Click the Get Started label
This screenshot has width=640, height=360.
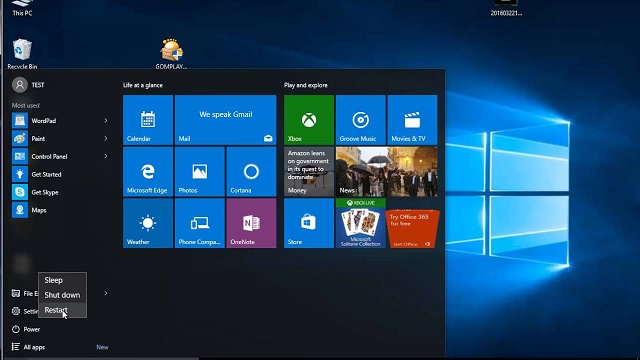click(x=47, y=174)
